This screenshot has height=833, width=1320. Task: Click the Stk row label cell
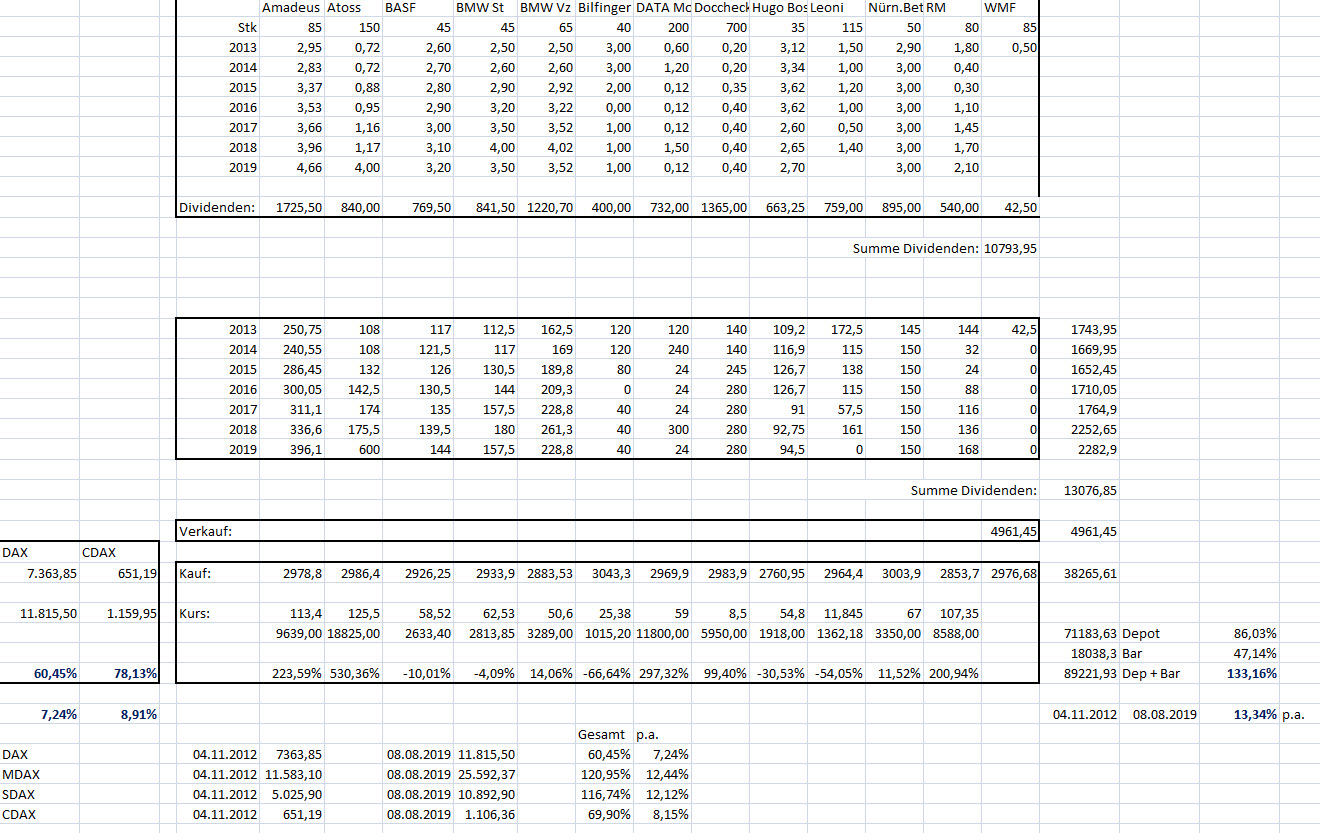coord(243,28)
